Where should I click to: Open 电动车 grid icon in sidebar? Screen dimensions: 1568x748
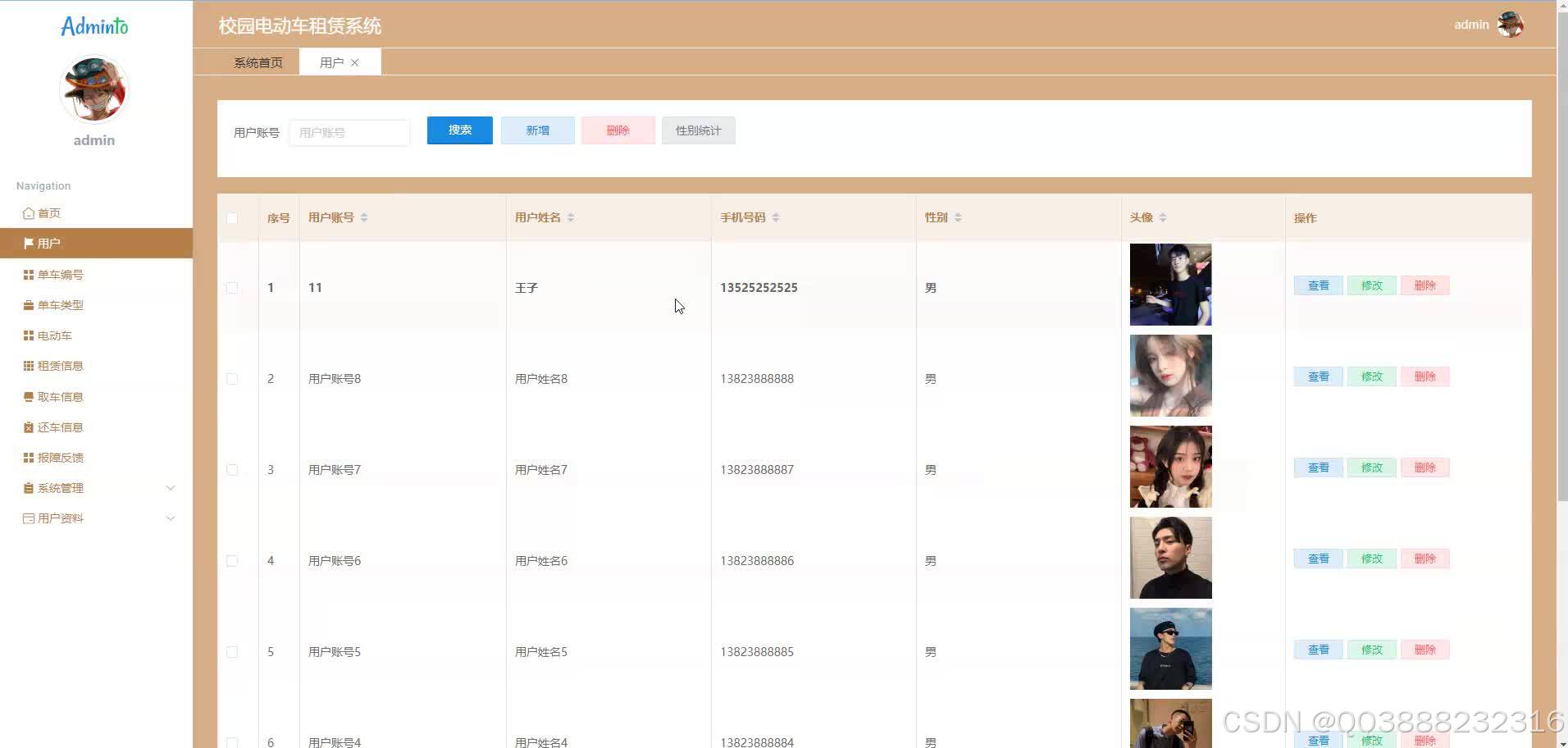(29, 335)
